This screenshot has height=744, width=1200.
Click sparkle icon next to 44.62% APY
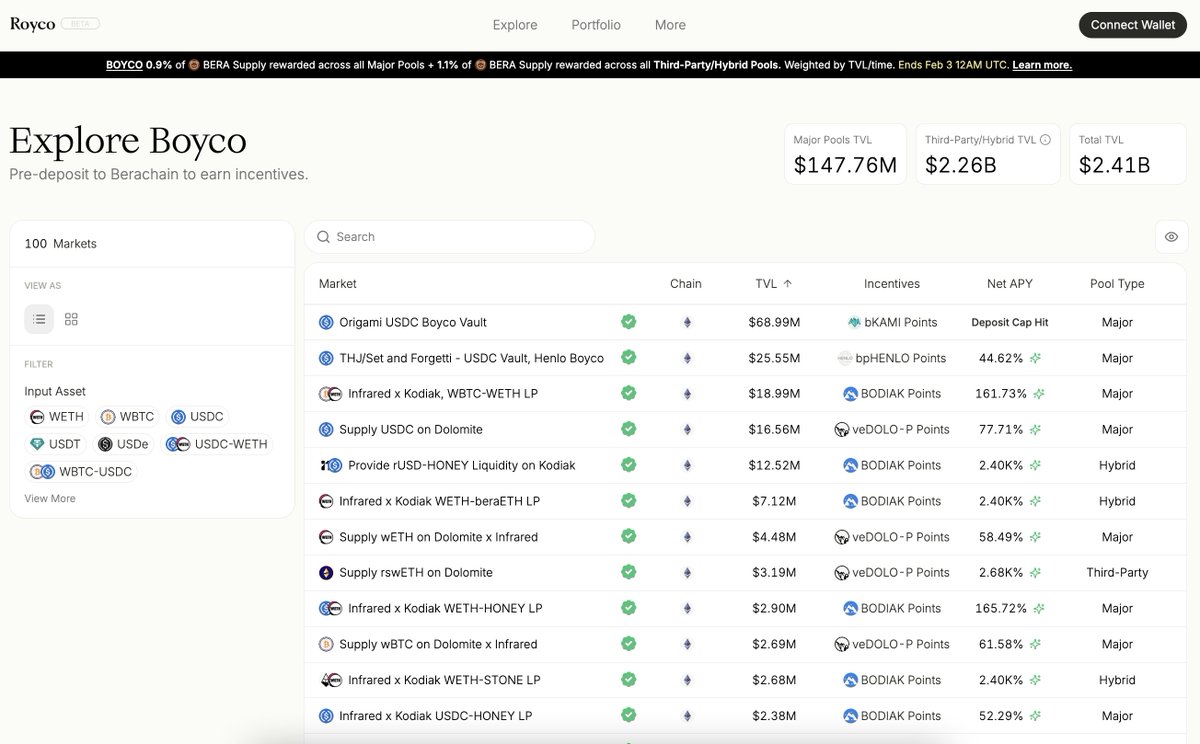1036,358
